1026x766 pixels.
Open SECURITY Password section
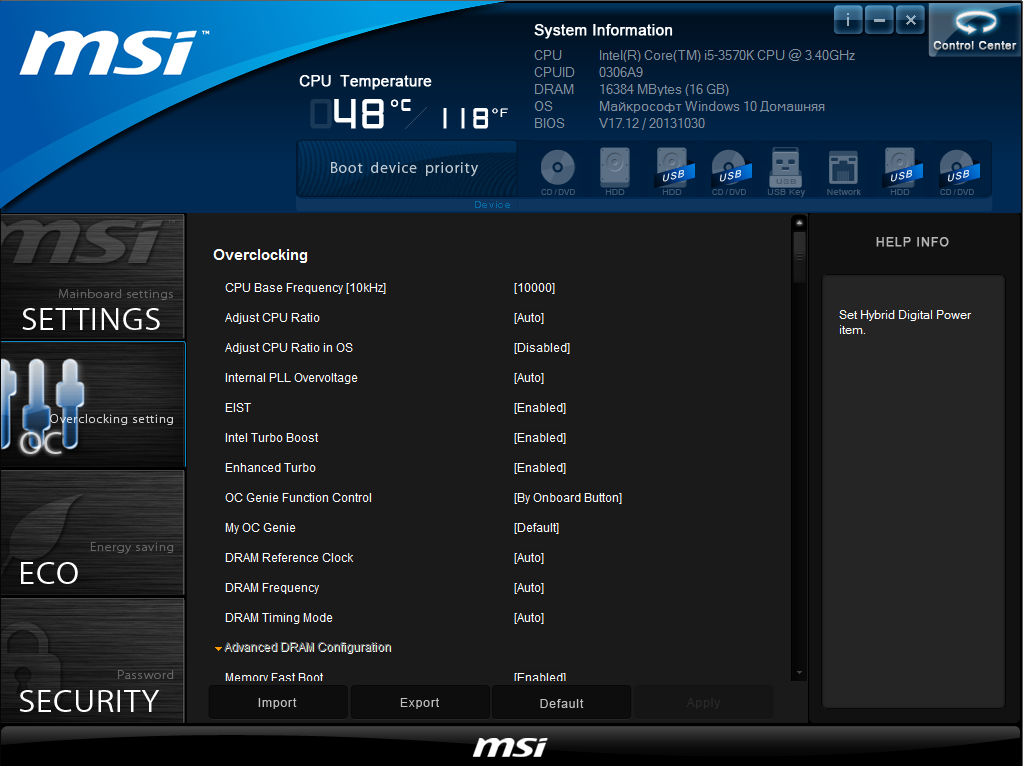[x=92, y=661]
